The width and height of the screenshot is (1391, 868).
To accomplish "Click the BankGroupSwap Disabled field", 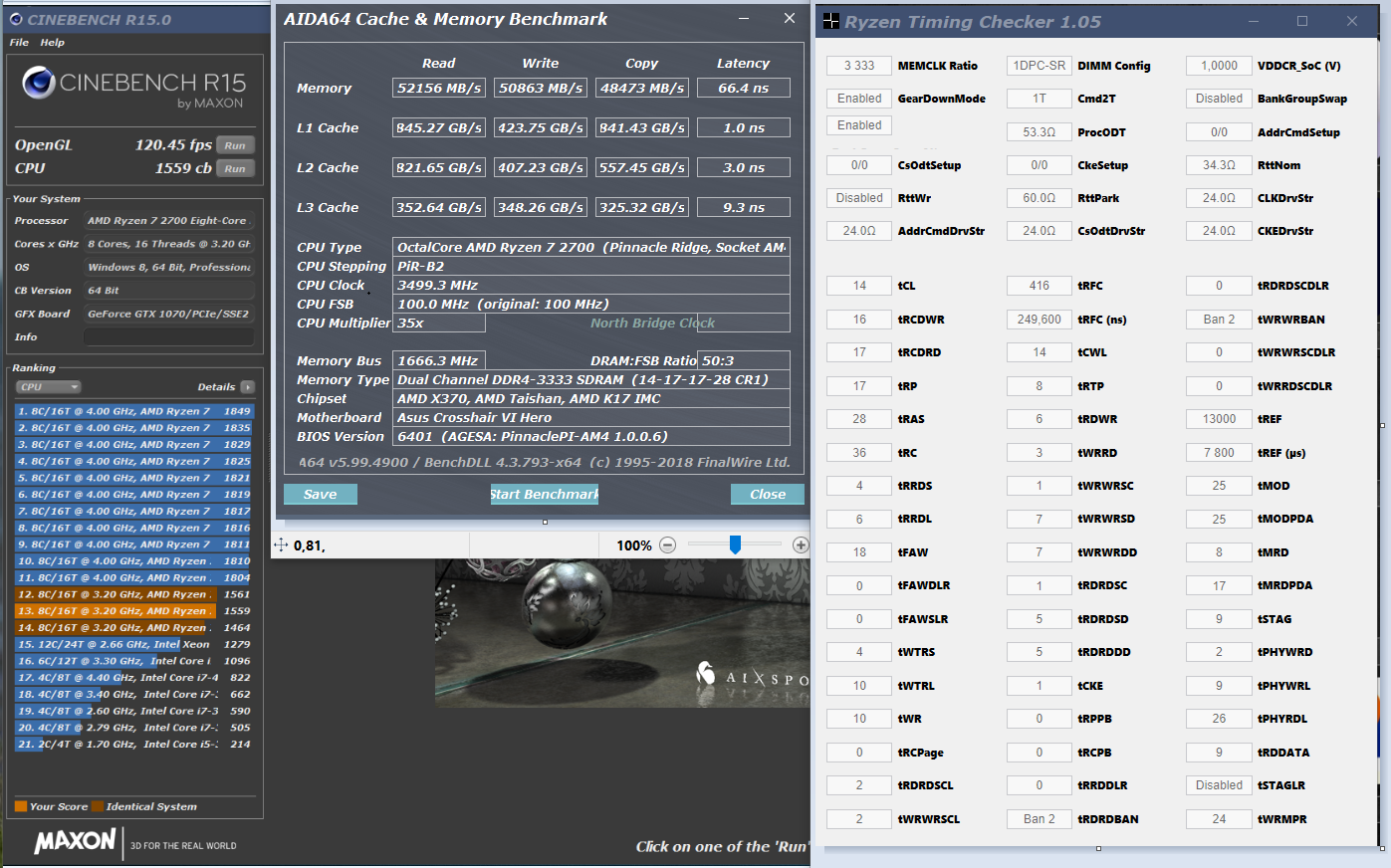I will point(1219,99).
